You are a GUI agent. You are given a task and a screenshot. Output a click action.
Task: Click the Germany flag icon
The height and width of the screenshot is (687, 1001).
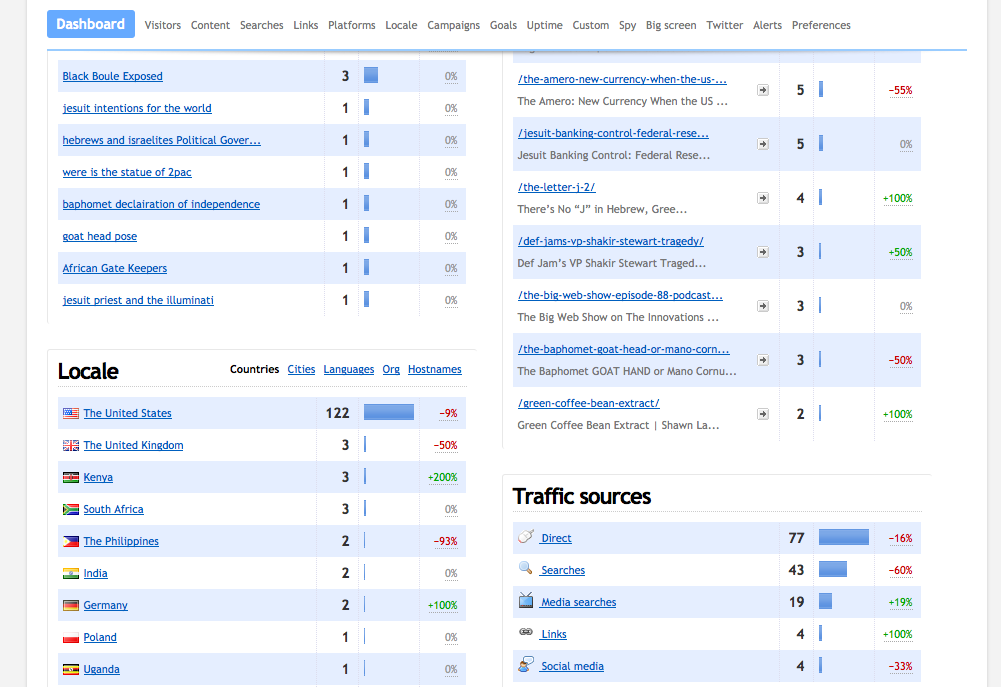[71, 605]
